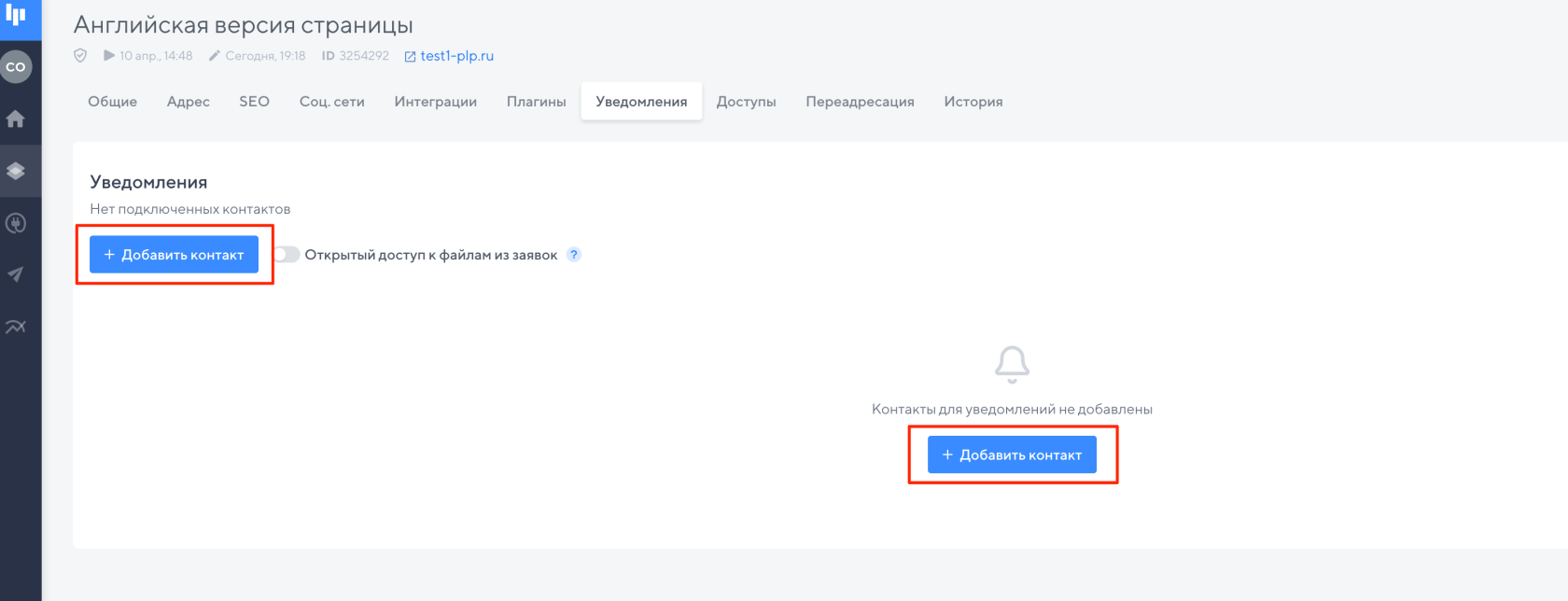1568x601 pixels.
Task: Open the analytics chart icon in sidebar
Action: click(x=16, y=327)
